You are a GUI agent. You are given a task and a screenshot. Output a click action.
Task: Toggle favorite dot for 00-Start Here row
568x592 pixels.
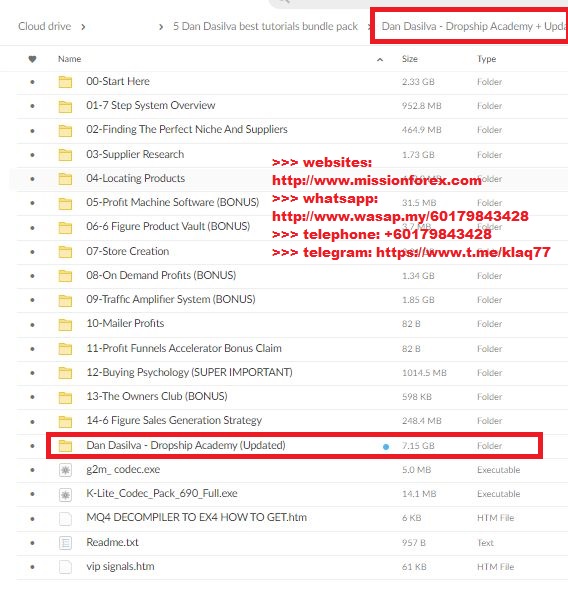[x=32, y=82]
